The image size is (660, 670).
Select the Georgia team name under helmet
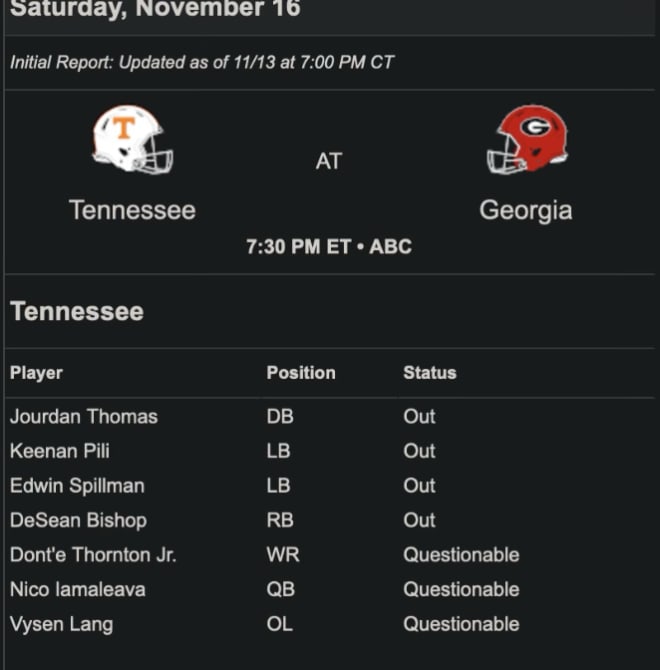coord(526,211)
